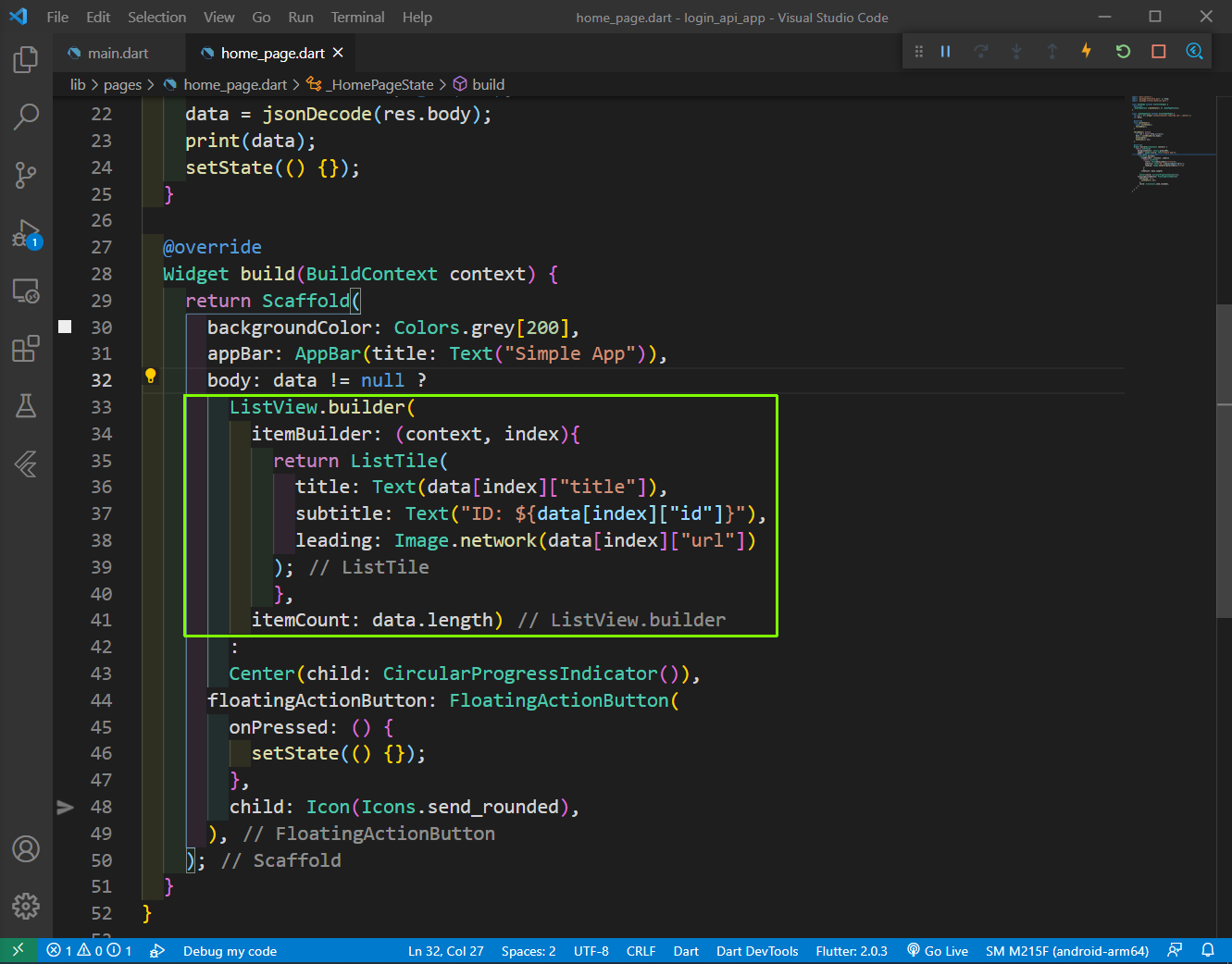Open the File menu
The image size is (1232, 964).
point(57,17)
